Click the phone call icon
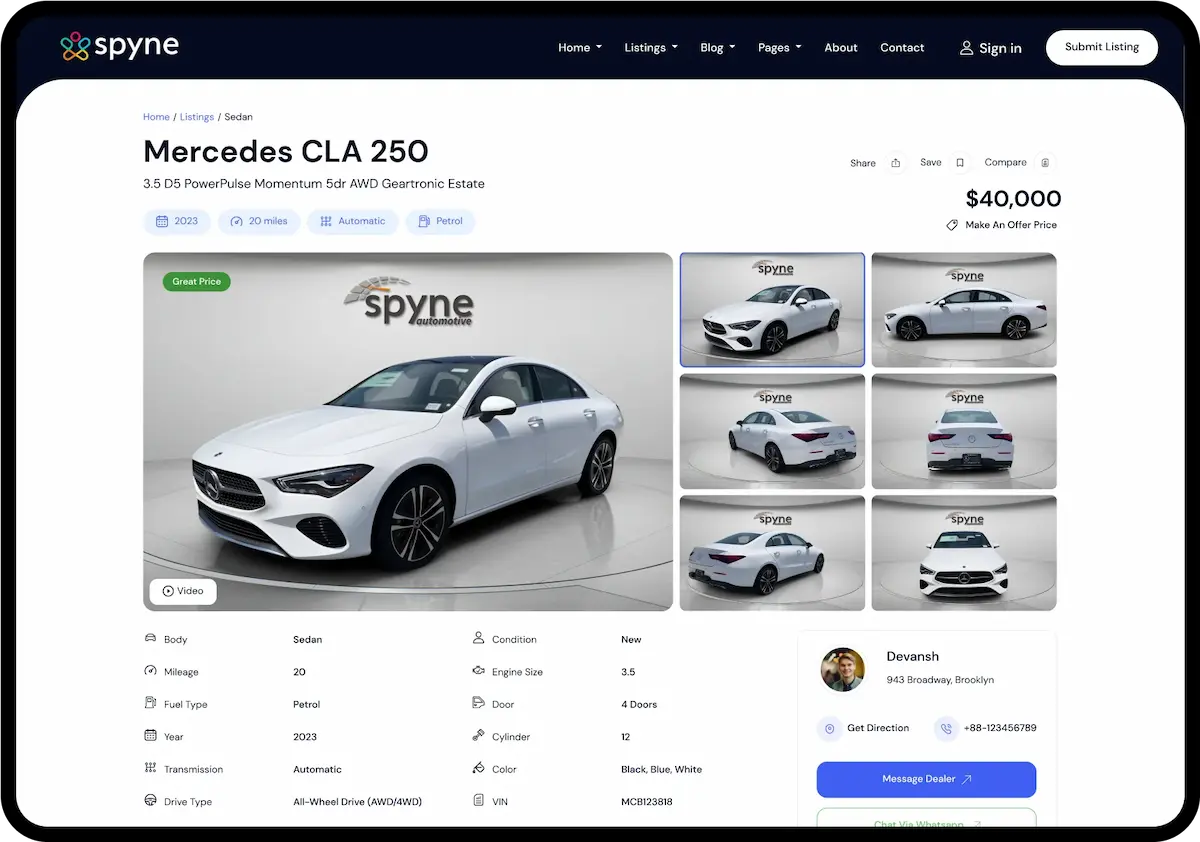 946,728
